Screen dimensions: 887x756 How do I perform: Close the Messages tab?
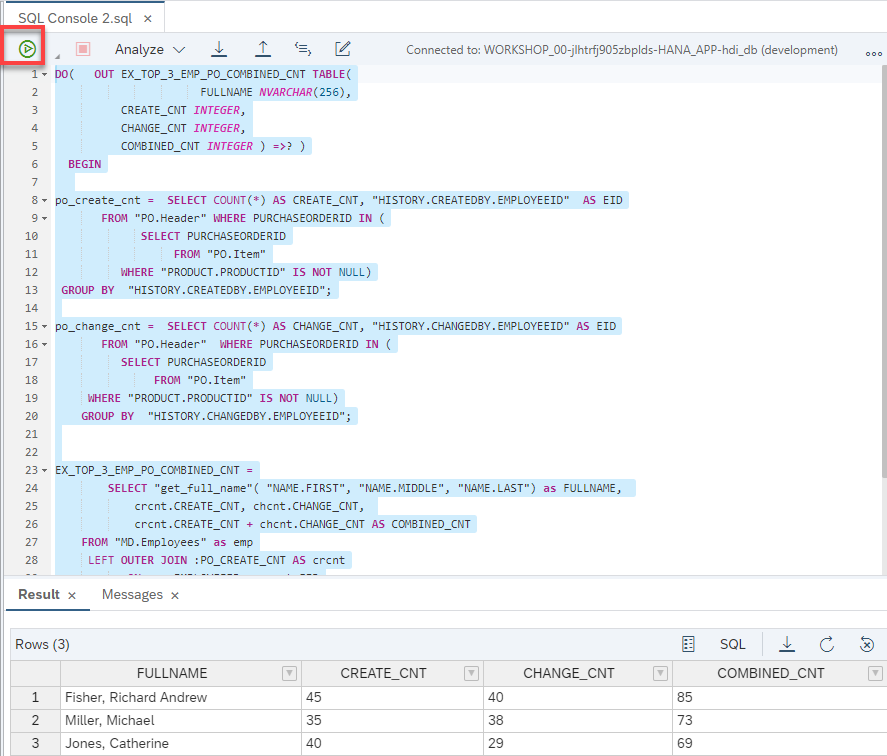[175, 595]
